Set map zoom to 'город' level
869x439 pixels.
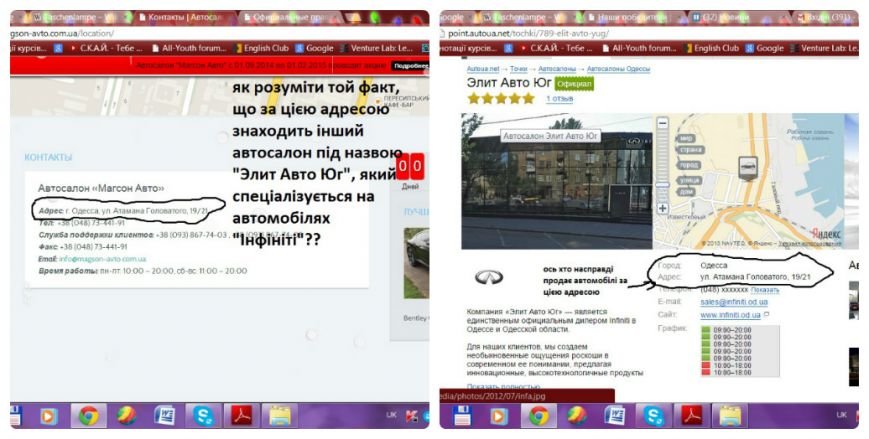coord(688,165)
